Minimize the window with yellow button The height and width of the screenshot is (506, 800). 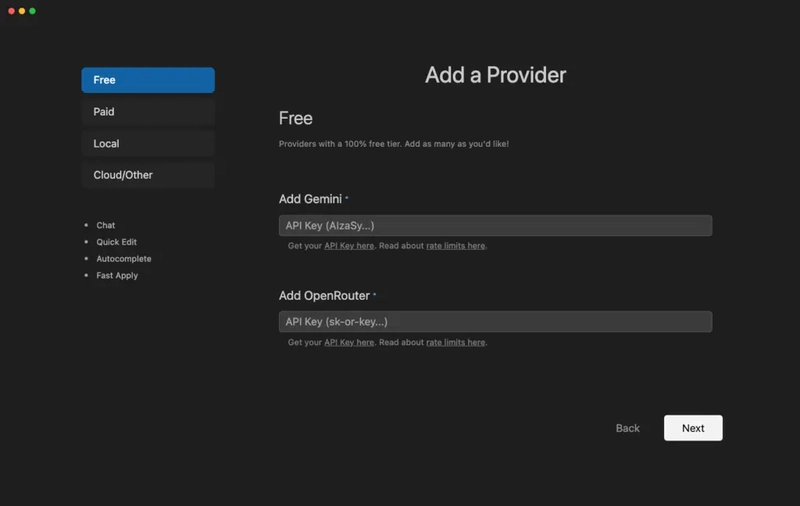(x=22, y=11)
